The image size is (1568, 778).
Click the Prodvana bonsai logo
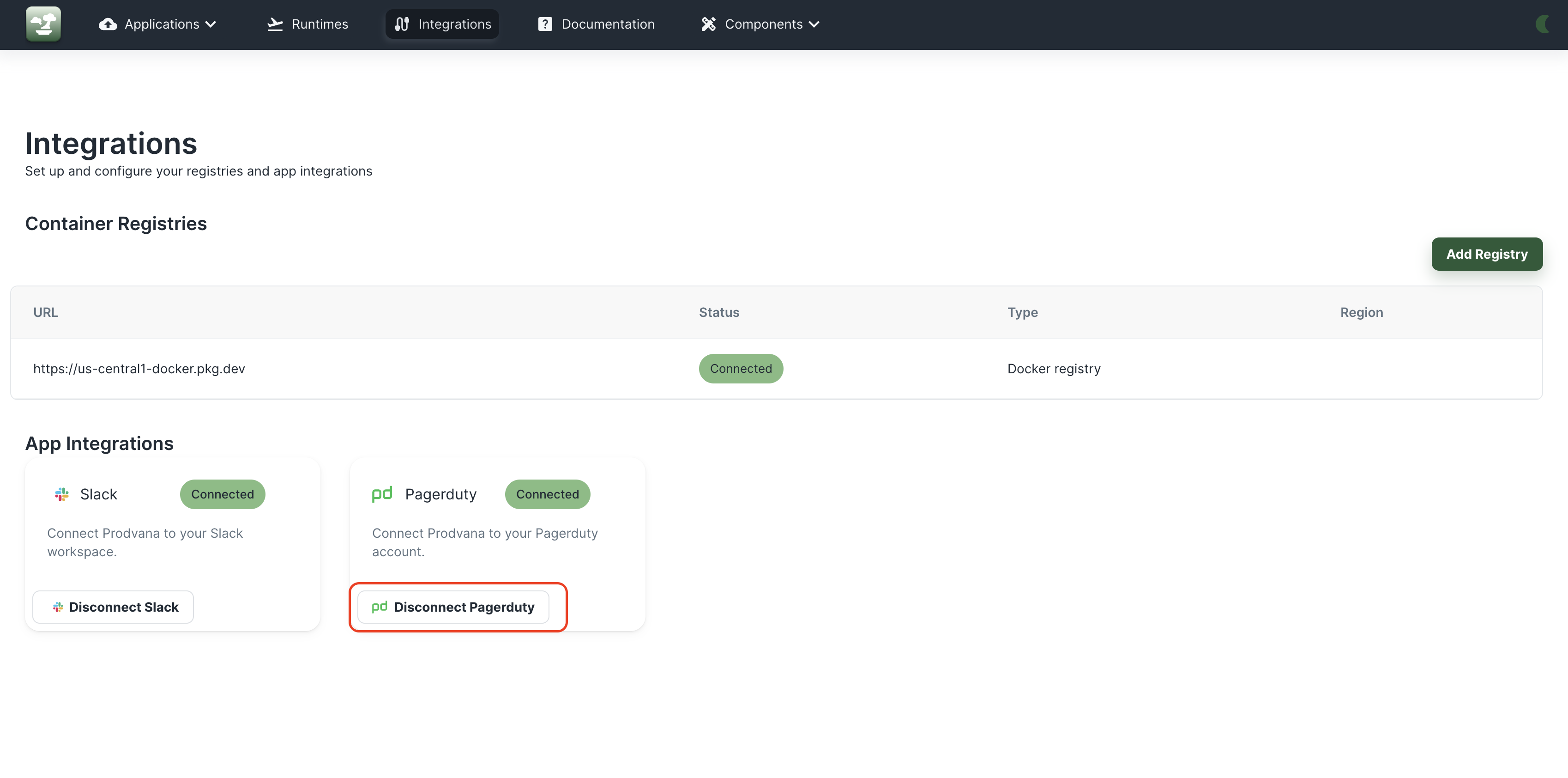tap(43, 24)
